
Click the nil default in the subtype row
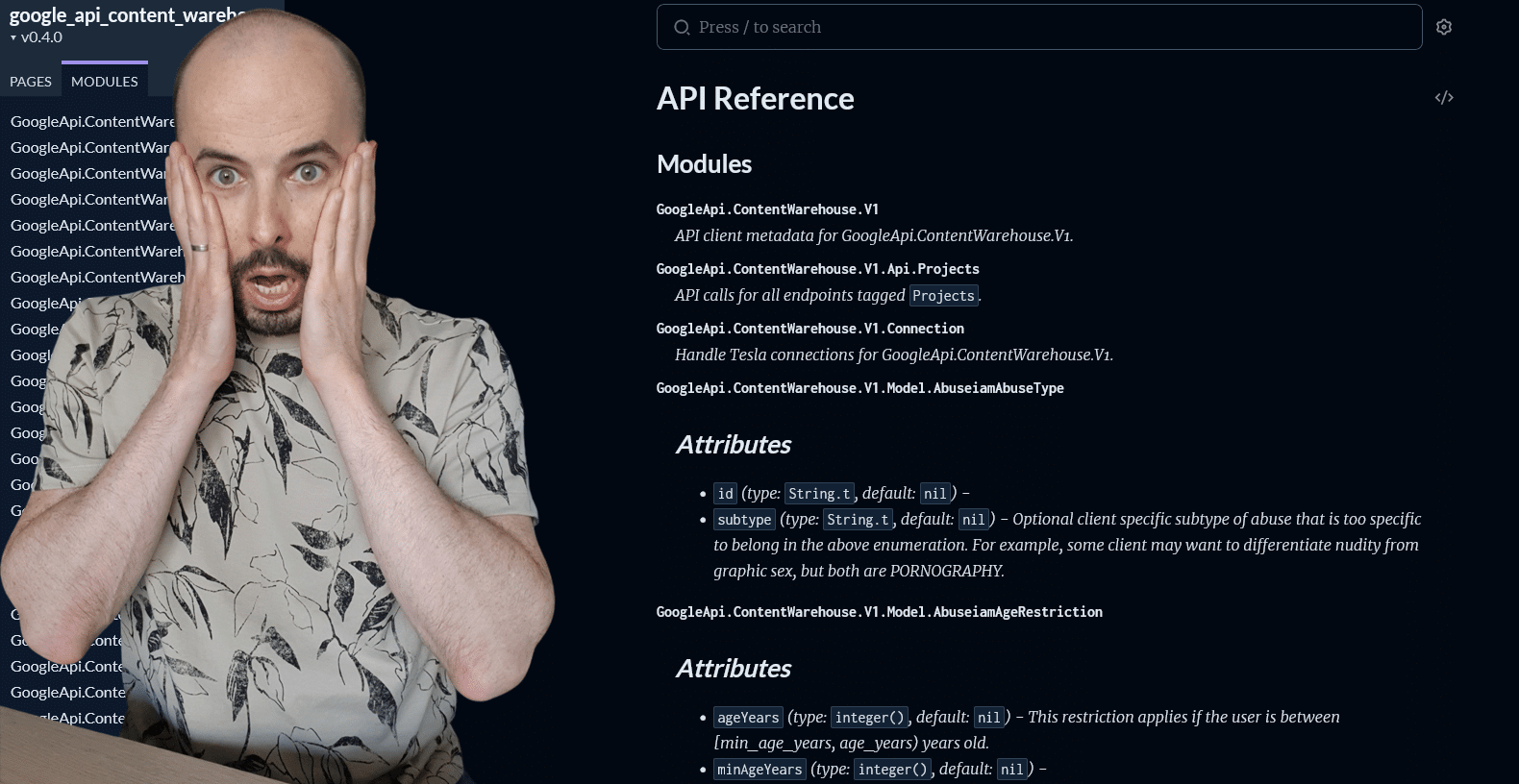pos(974,520)
